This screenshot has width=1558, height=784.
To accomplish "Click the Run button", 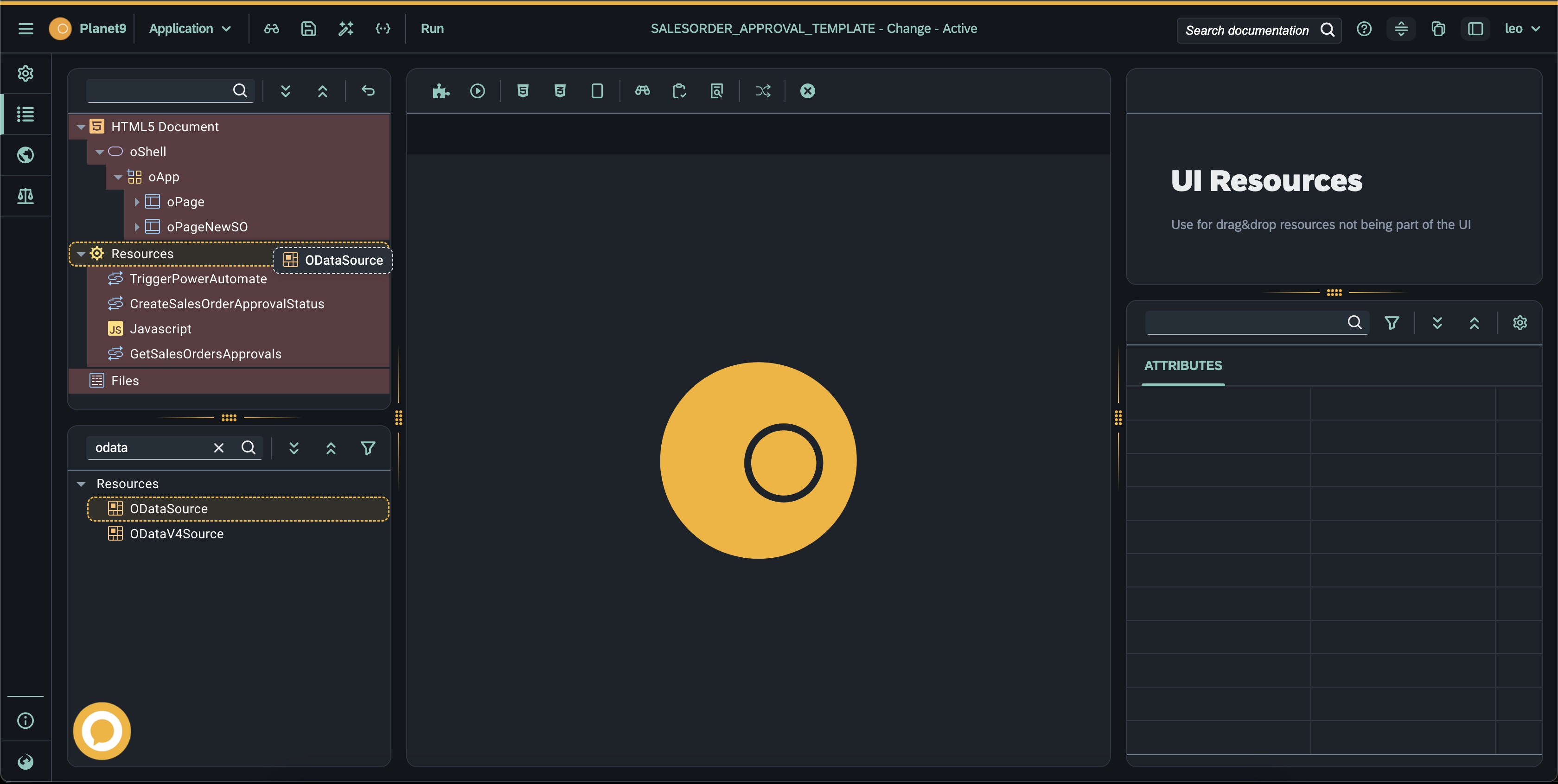I will point(432,28).
